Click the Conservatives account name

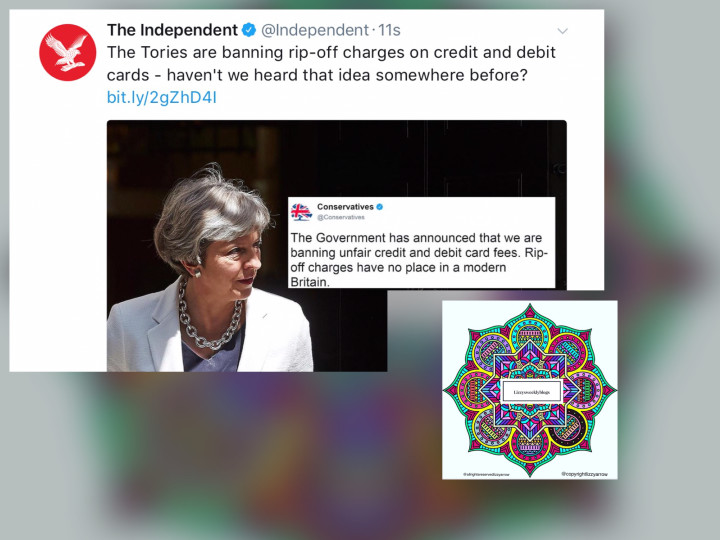(x=345, y=207)
